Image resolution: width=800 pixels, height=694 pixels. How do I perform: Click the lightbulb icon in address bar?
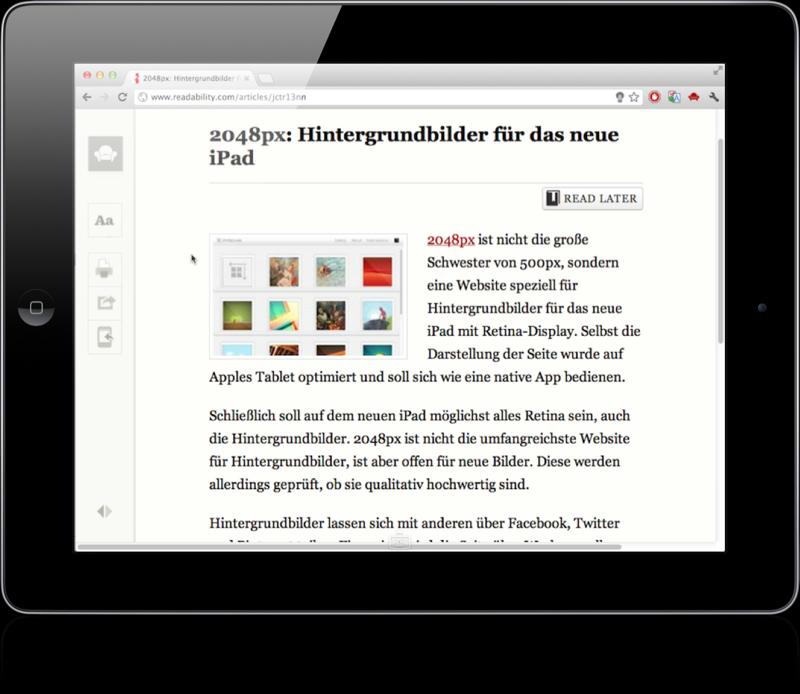tap(619, 97)
